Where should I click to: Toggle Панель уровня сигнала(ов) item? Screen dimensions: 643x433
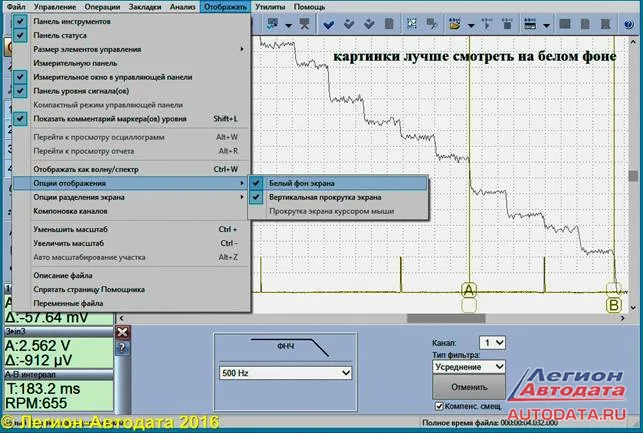pyautogui.click(x=131, y=91)
